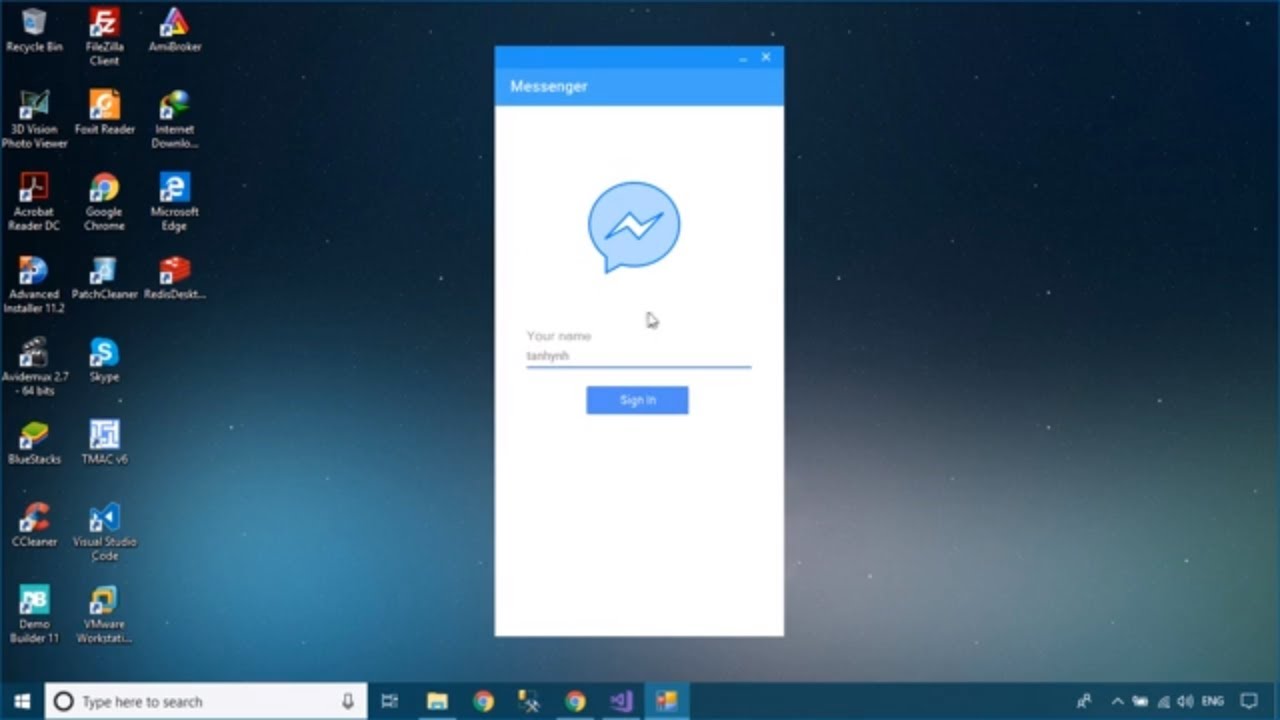1280x720 pixels.
Task: Select the Demo Builder 11 desktop icon
Action: (x=34, y=615)
